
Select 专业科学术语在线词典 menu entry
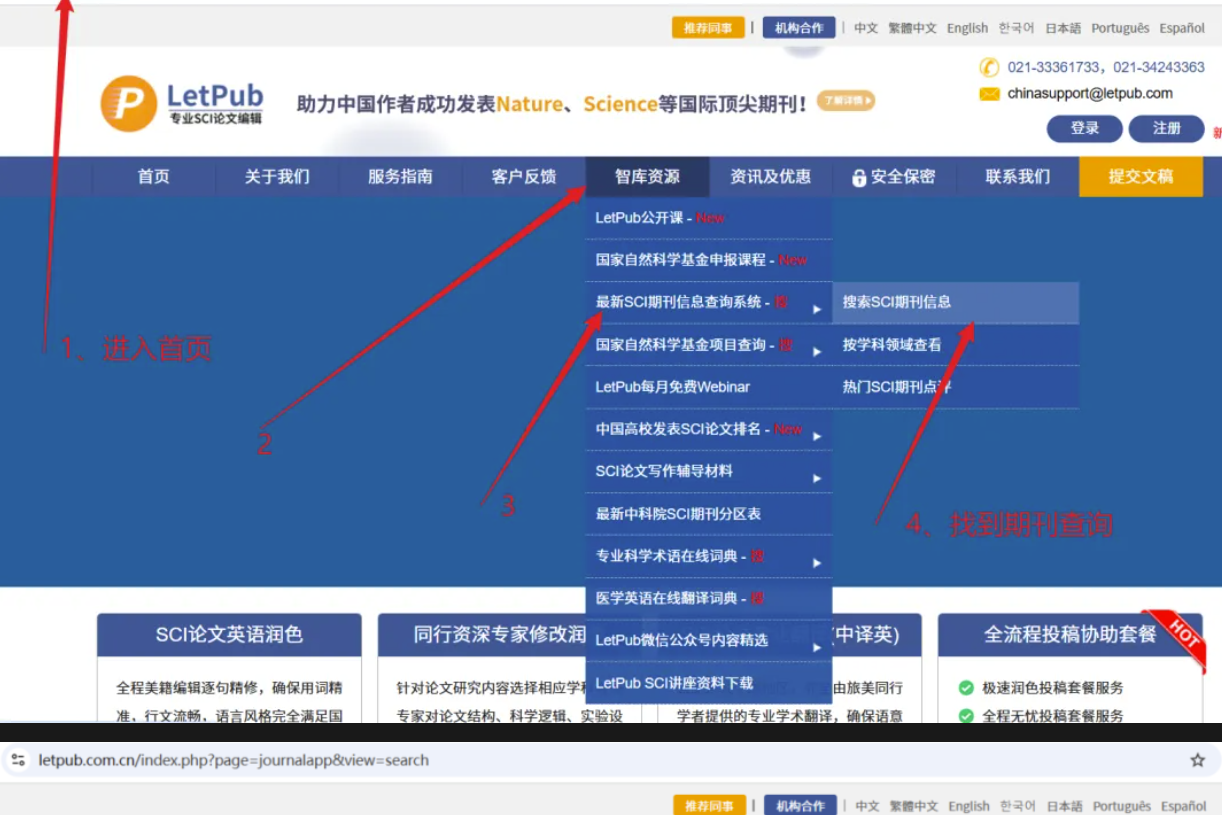[x=709, y=556]
